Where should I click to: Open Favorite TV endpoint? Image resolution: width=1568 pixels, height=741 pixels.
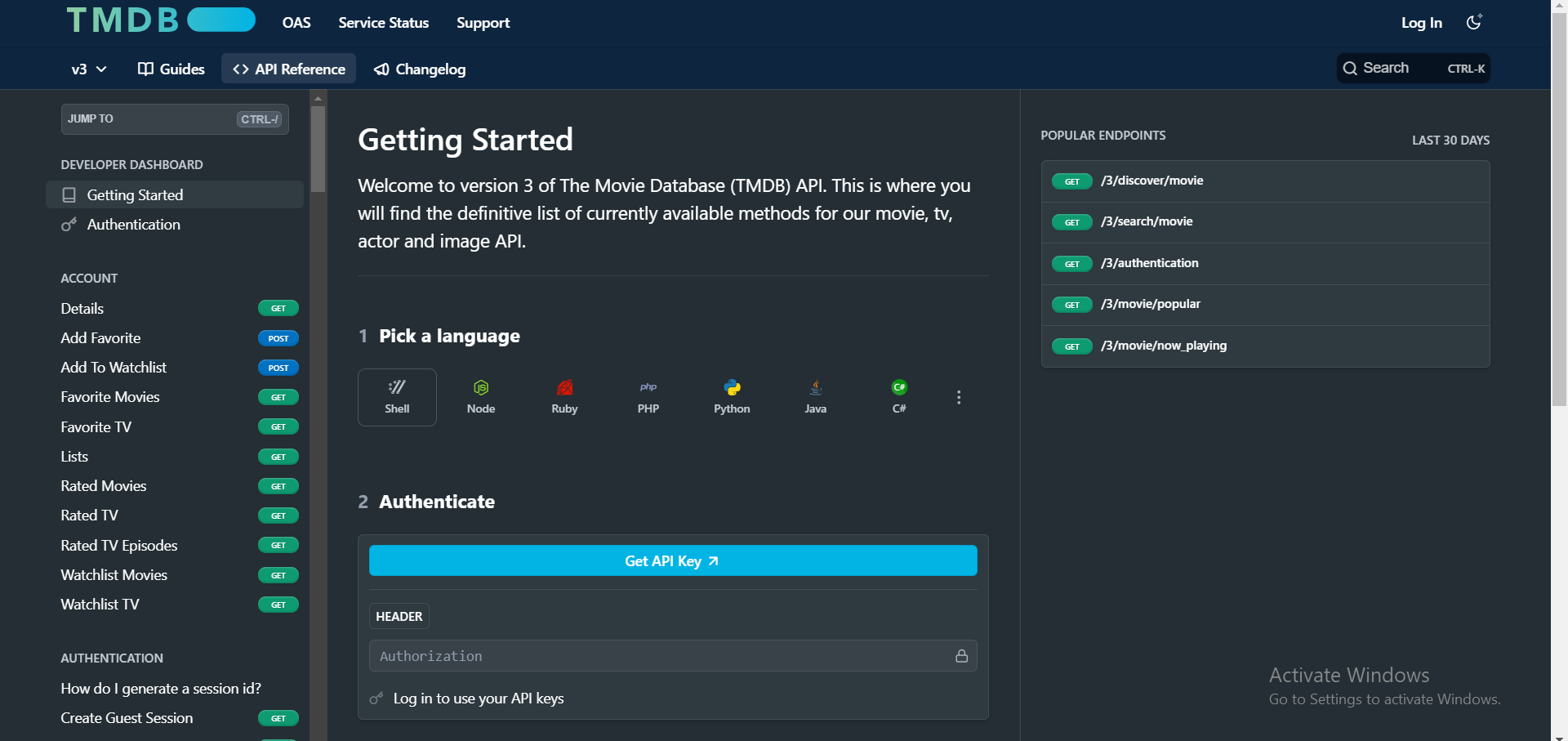180,426
